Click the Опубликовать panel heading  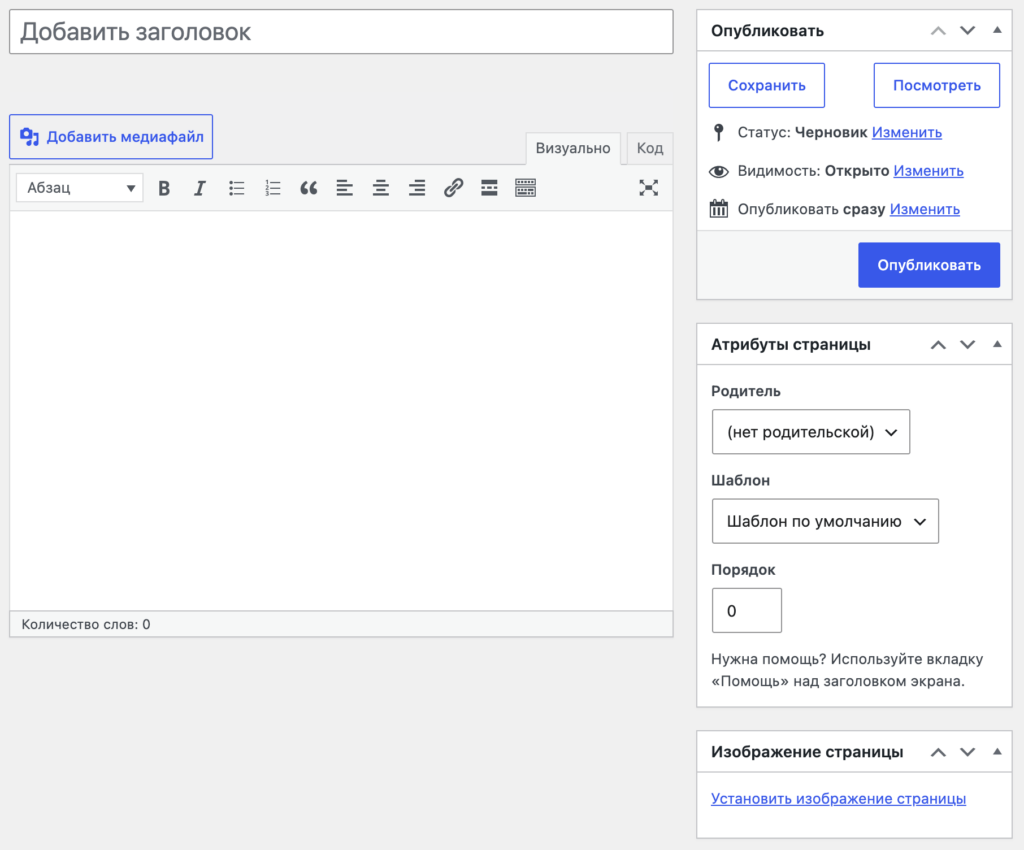(x=767, y=31)
